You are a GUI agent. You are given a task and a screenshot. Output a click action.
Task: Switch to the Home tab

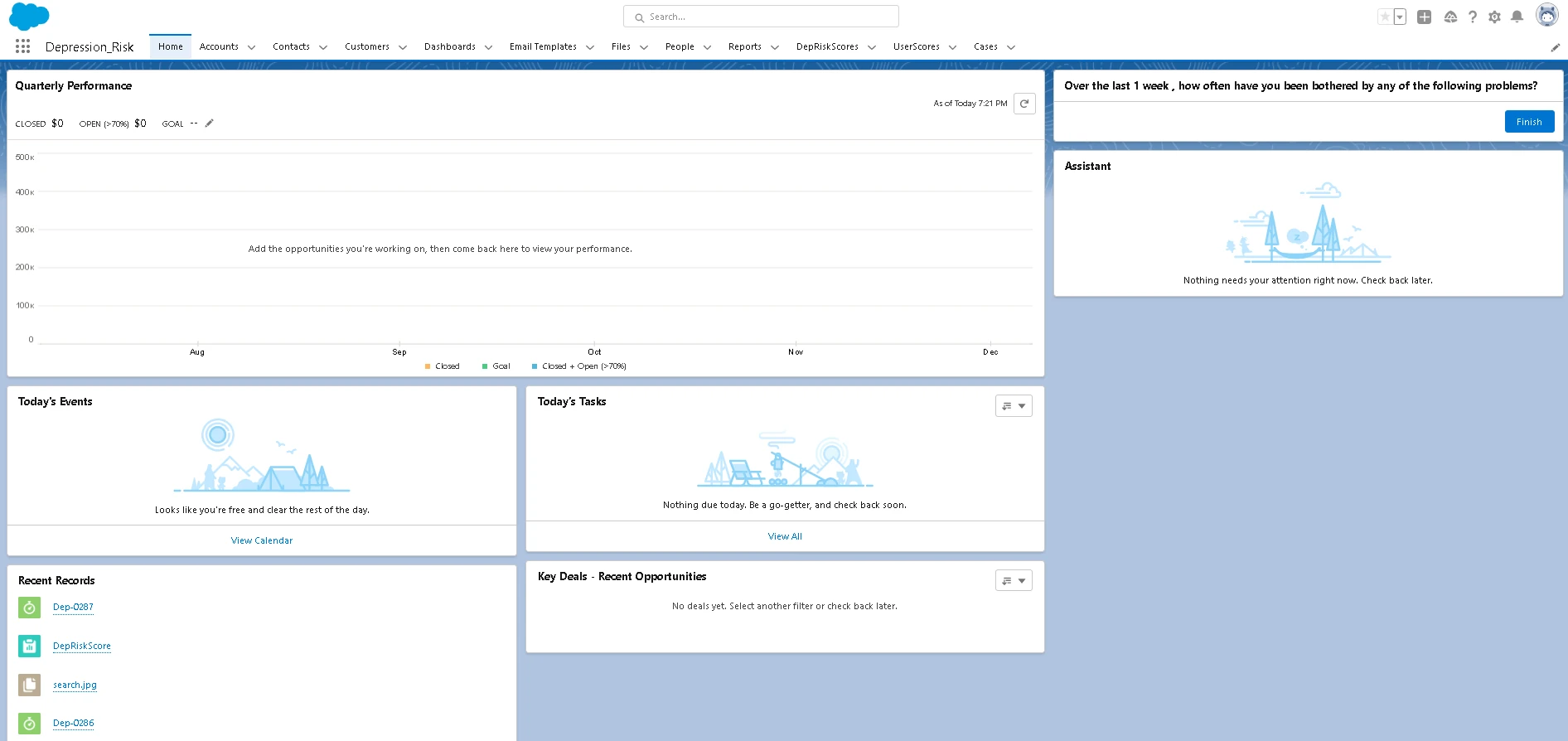point(171,46)
